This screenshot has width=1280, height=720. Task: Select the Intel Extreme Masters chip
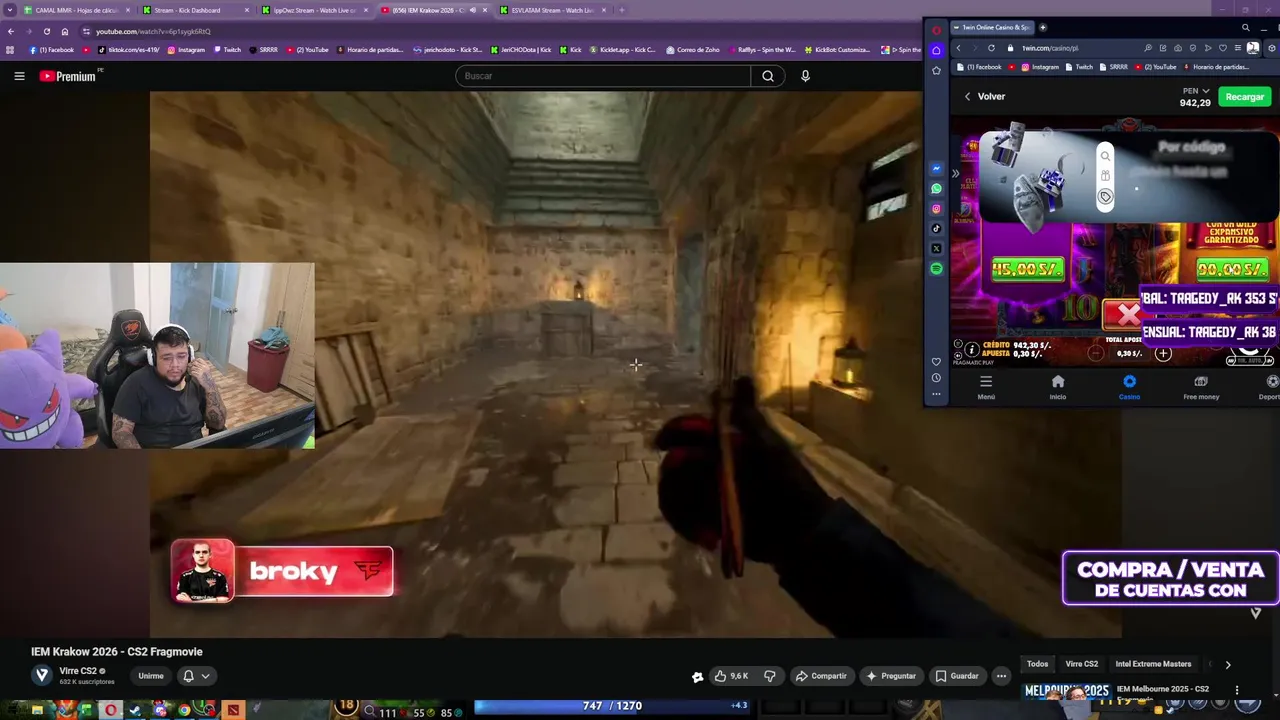(1153, 664)
